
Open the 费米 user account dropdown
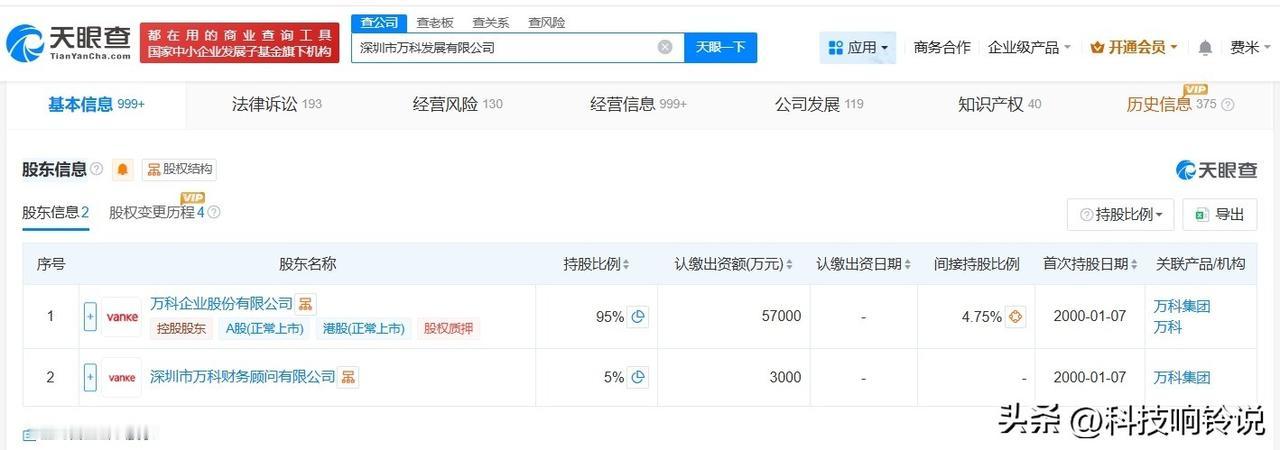(1251, 47)
